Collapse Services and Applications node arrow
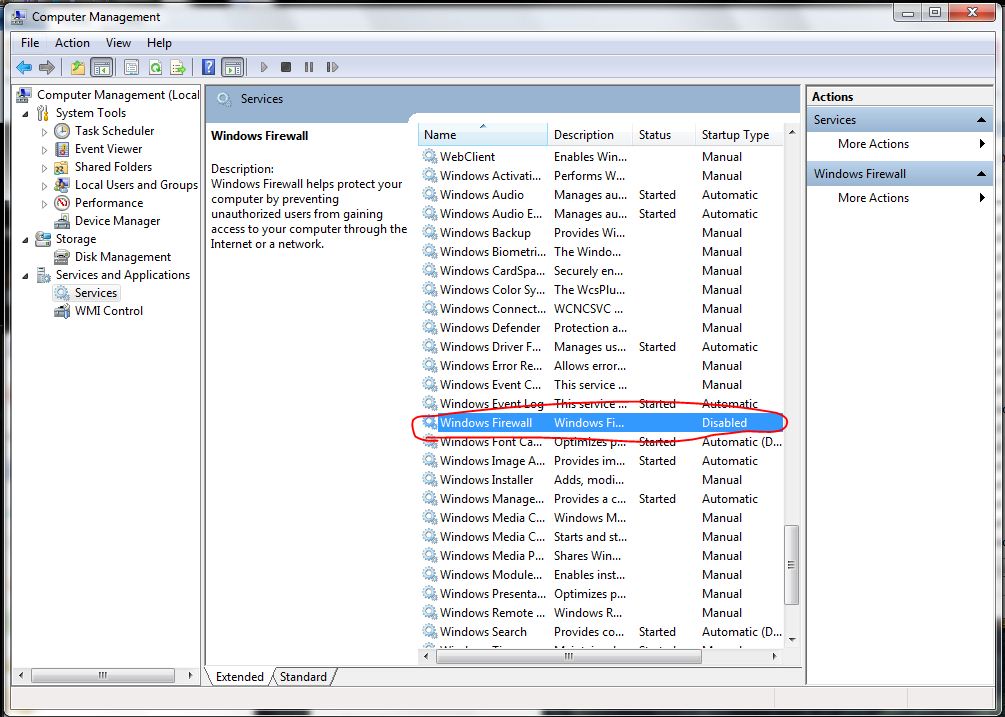1005x717 pixels. click(26, 276)
